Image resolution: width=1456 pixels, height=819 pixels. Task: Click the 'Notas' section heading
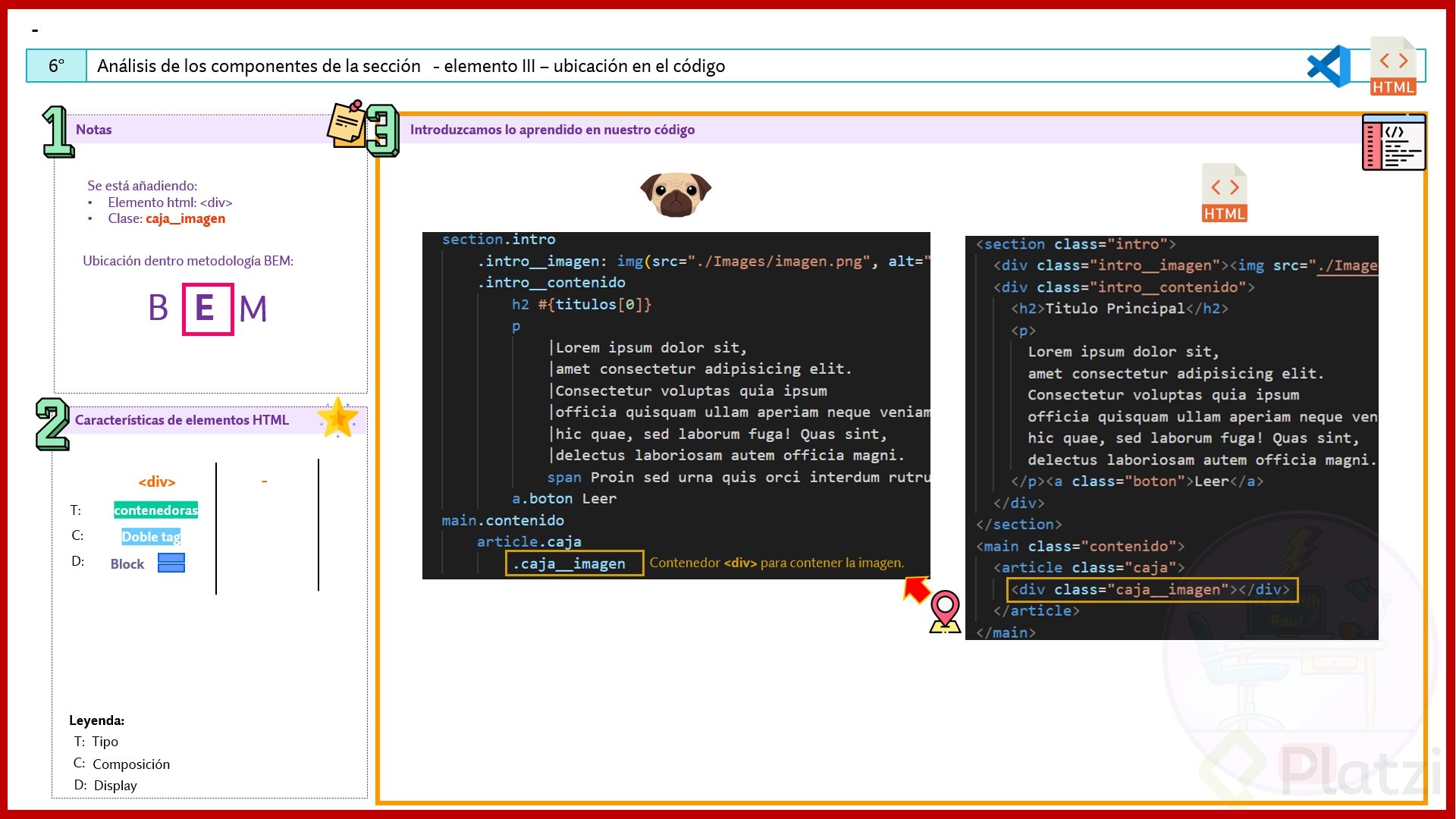[93, 130]
